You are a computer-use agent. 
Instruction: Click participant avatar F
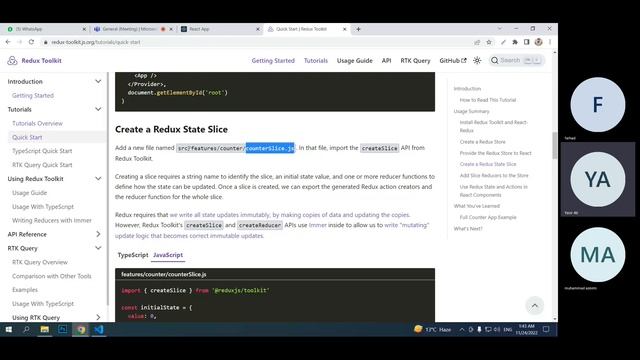pyautogui.click(x=598, y=105)
